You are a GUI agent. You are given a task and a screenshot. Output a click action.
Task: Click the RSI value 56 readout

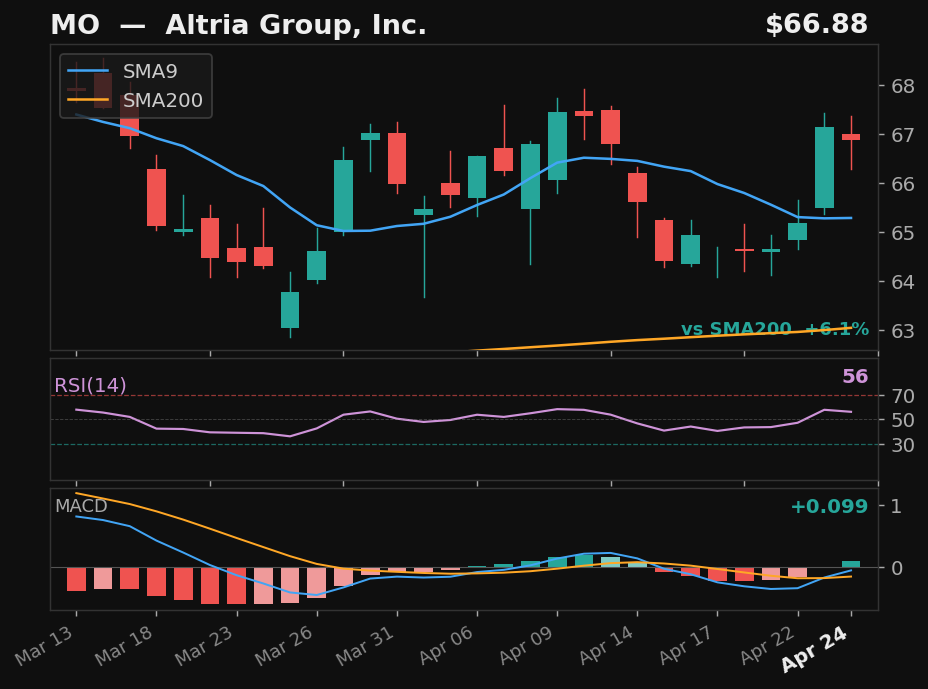tap(854, 378)
